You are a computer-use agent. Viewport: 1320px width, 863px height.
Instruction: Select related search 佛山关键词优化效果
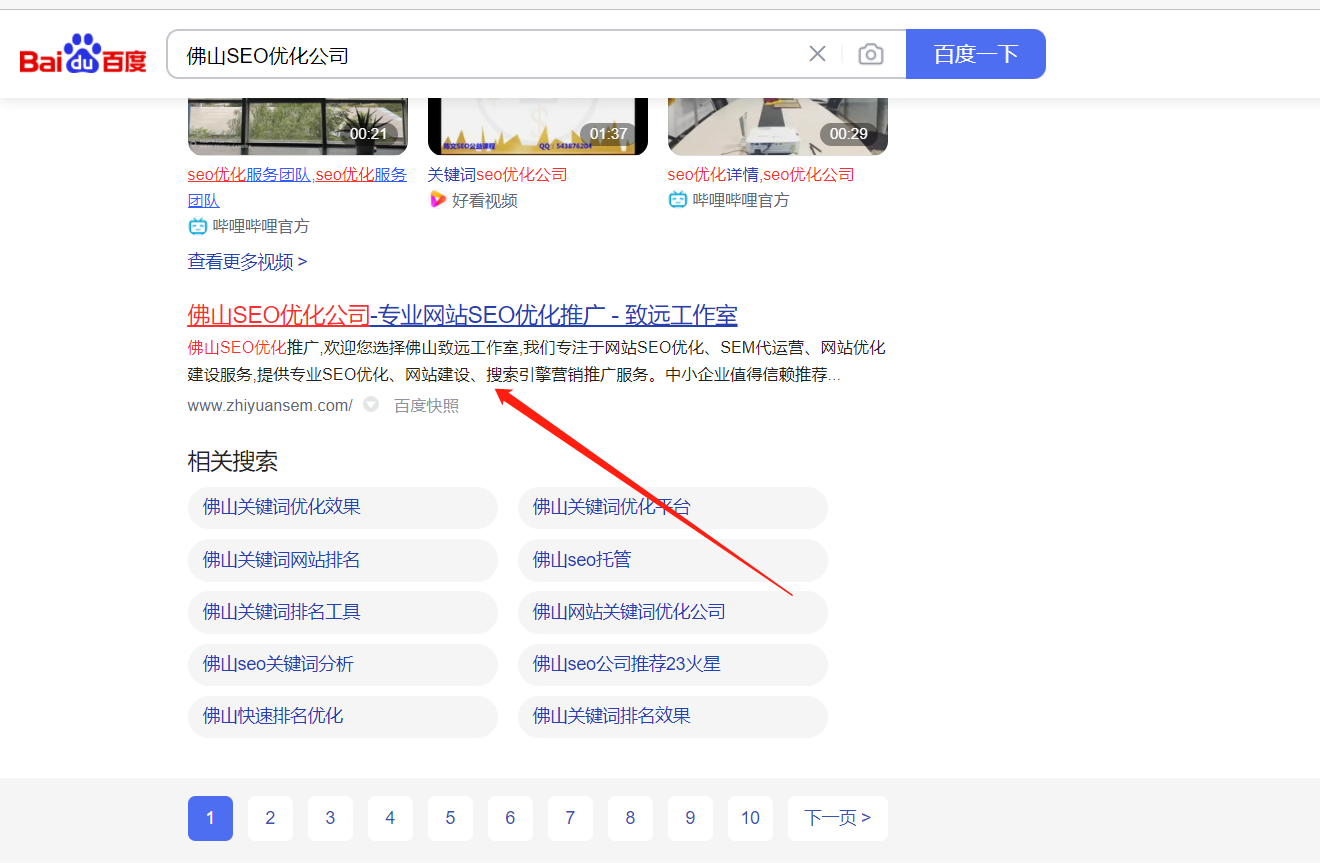pyautogui.click(x=343, y=507)
